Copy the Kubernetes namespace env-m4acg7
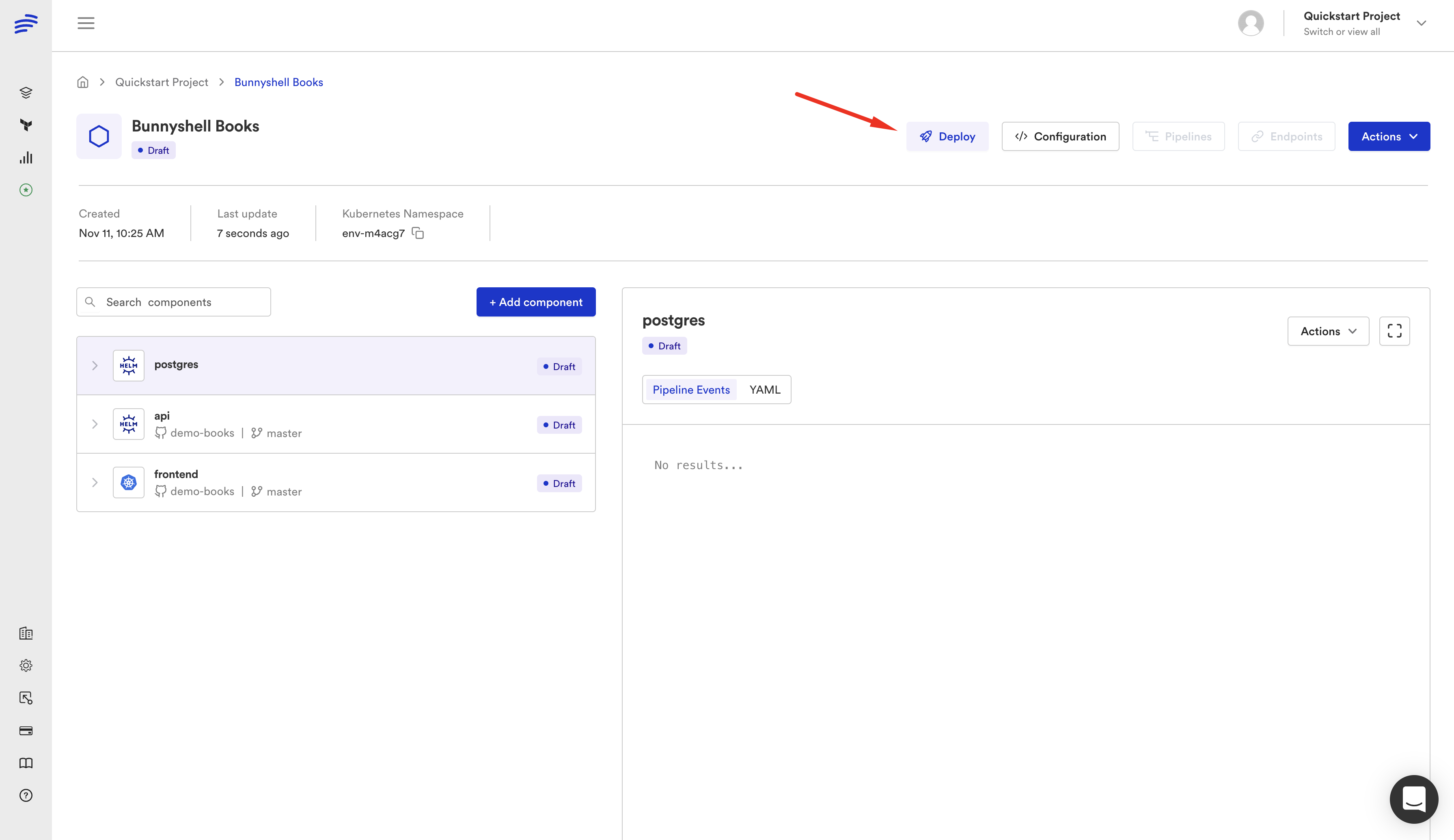1454x840 pixels. point(418,233)
